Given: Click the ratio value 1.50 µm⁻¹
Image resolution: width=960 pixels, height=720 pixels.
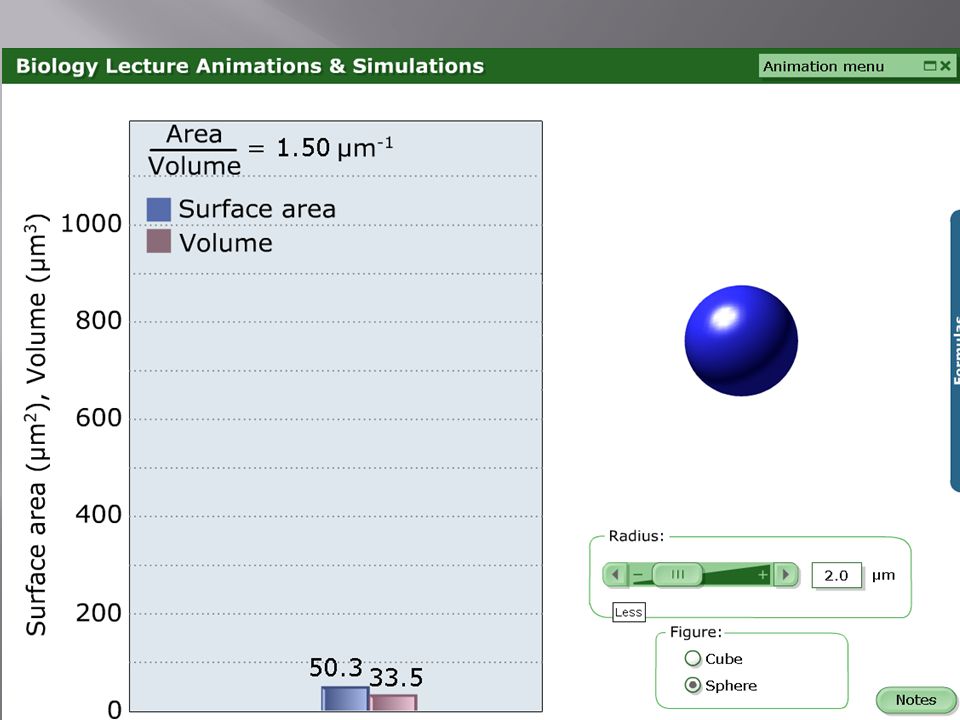Looking at the screenshot, I should coord(335,148).
